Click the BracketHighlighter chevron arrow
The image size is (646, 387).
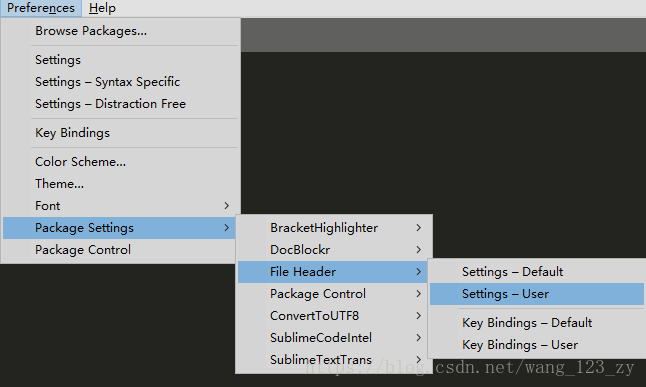pyautogui.click(x=419, y=228)
